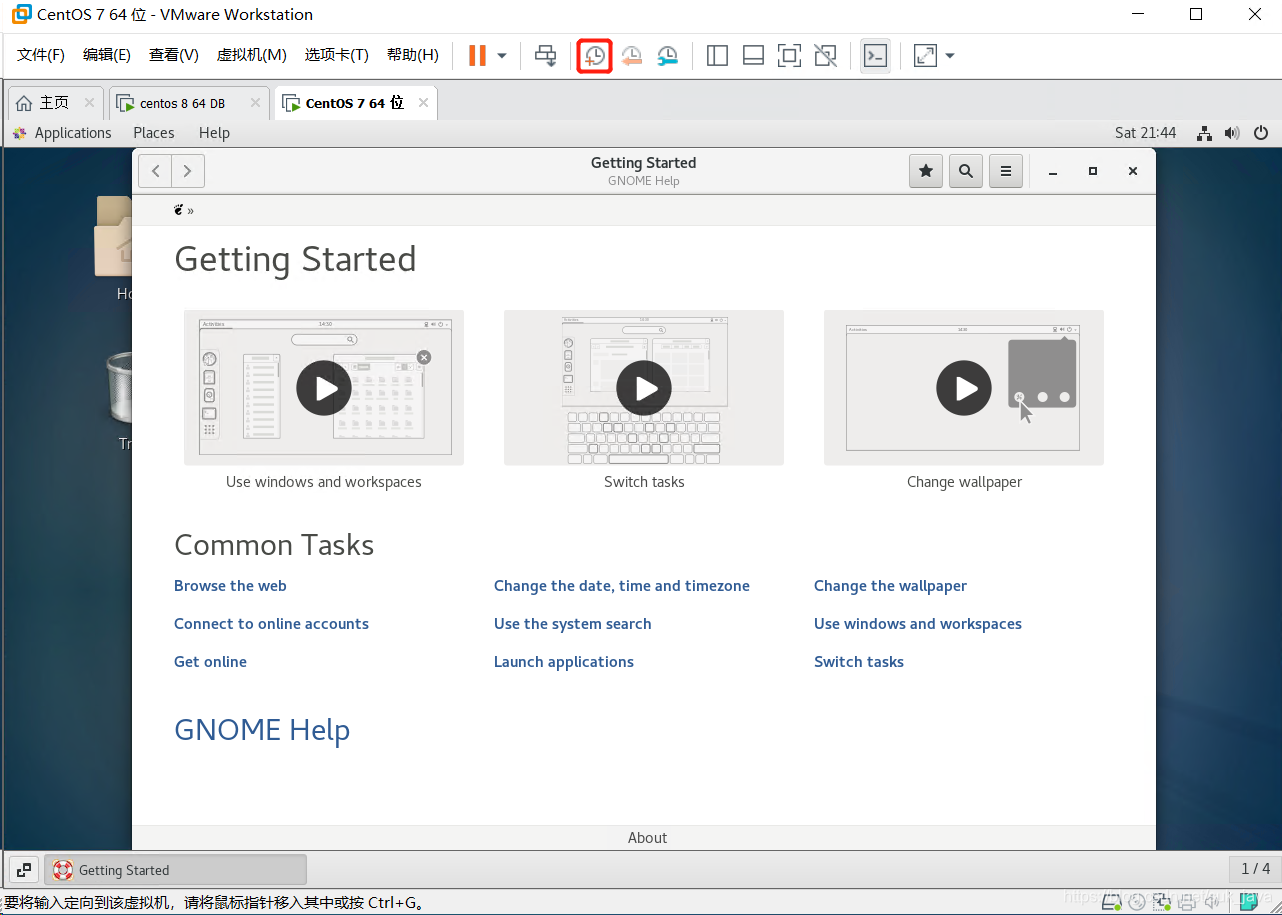1282x915 pixels.
Task: Open Use windows and workspaces text link
Action: click(917, 624)
